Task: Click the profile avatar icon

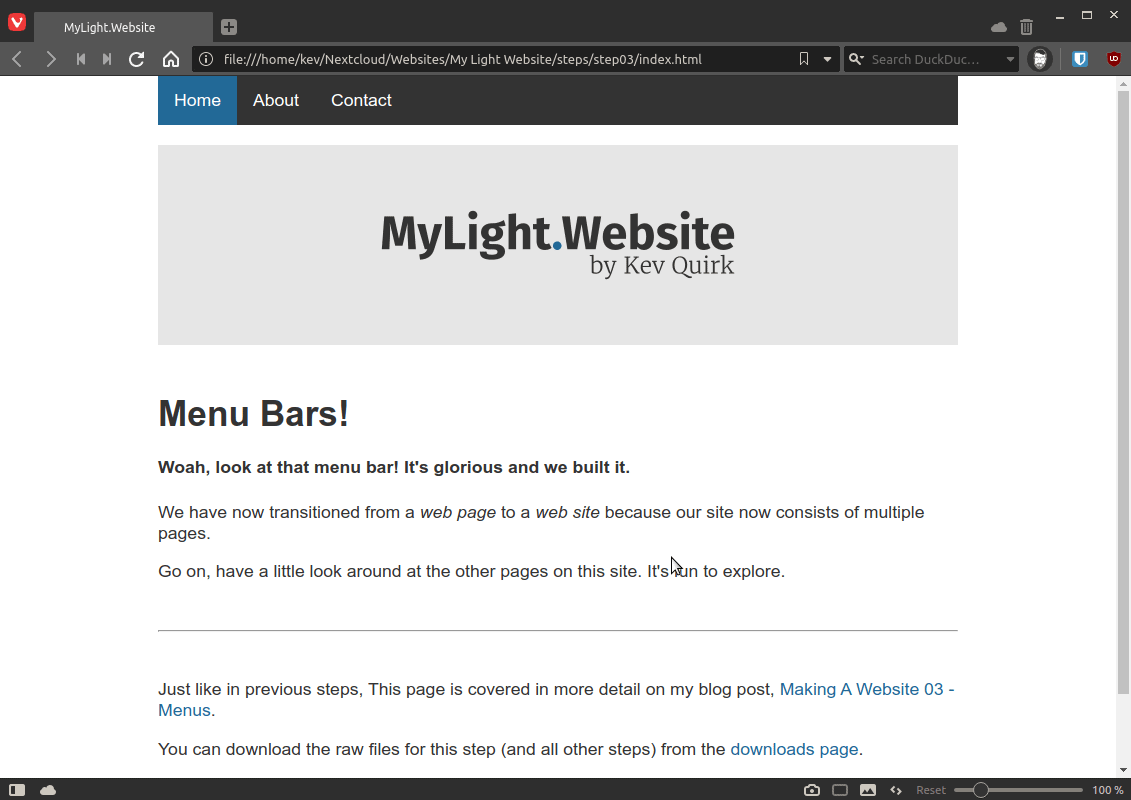Action: [1040, 59]
